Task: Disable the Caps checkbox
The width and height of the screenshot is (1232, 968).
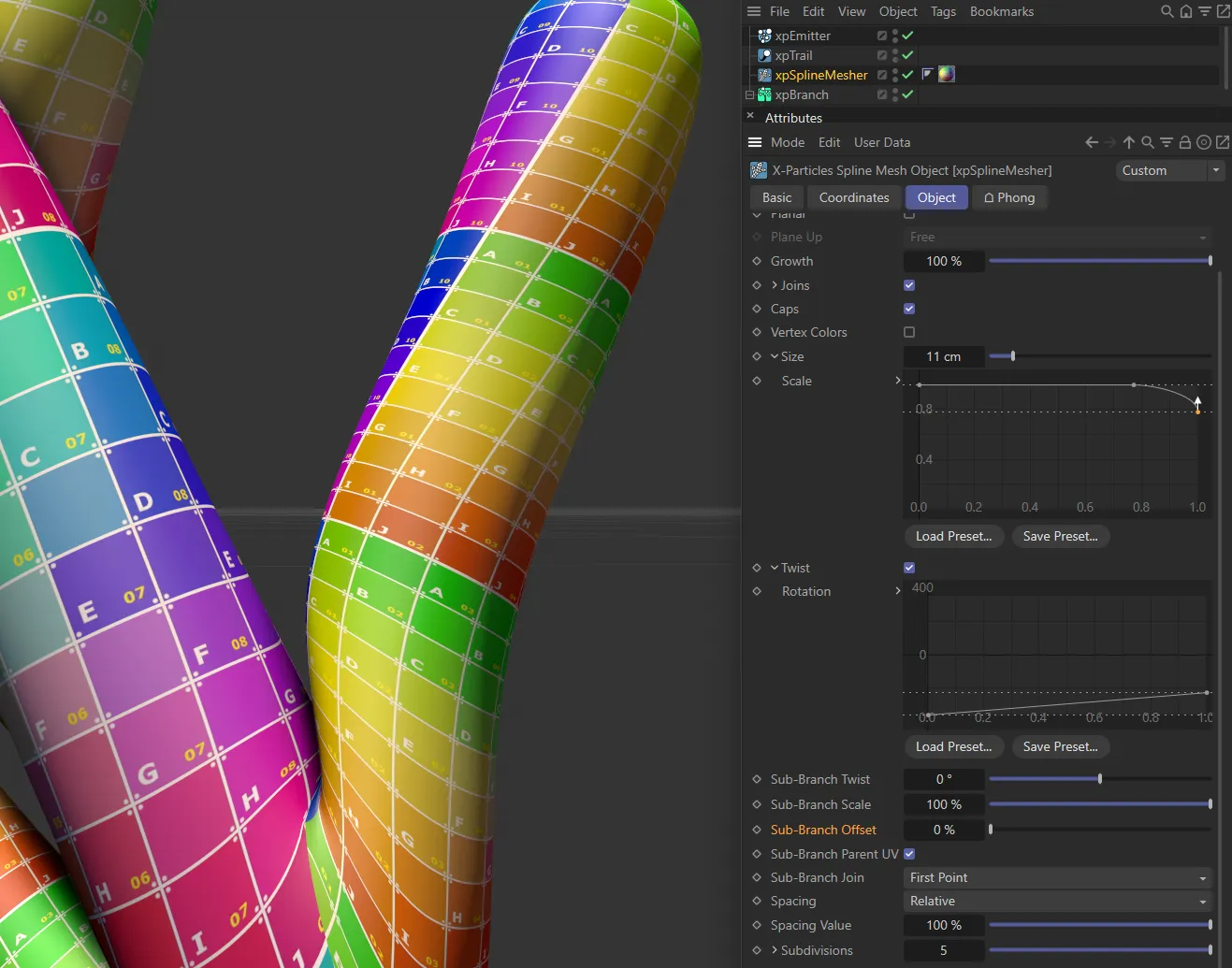Action: point(908,309)
